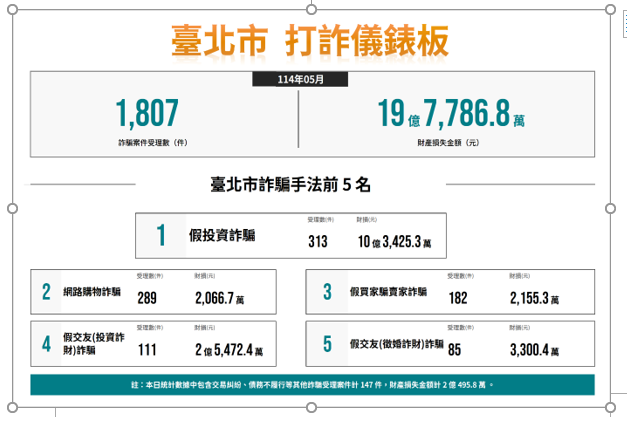
Task: Click the left-middle resize handle
Action: tap(11, 209)
